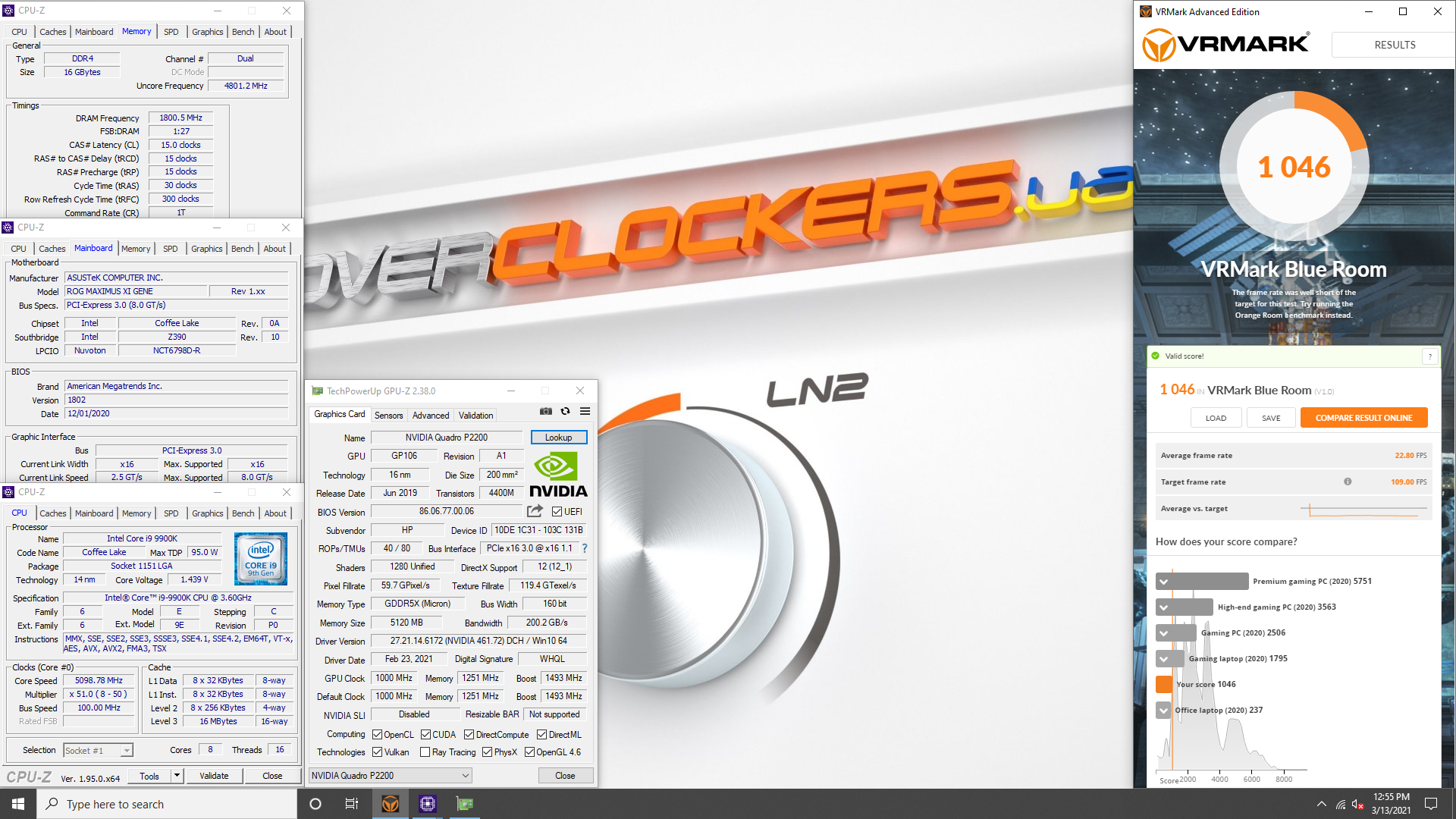Click the Average vs. target graph
1456x819 pixels.
click(1363, 509)
